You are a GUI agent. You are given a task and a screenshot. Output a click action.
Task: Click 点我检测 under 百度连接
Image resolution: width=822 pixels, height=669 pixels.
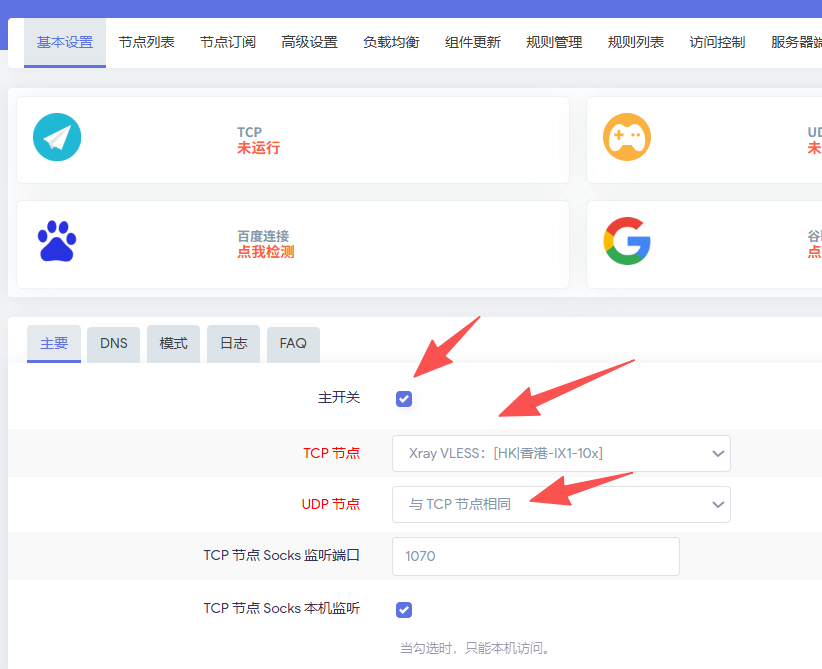coord(265,252)
